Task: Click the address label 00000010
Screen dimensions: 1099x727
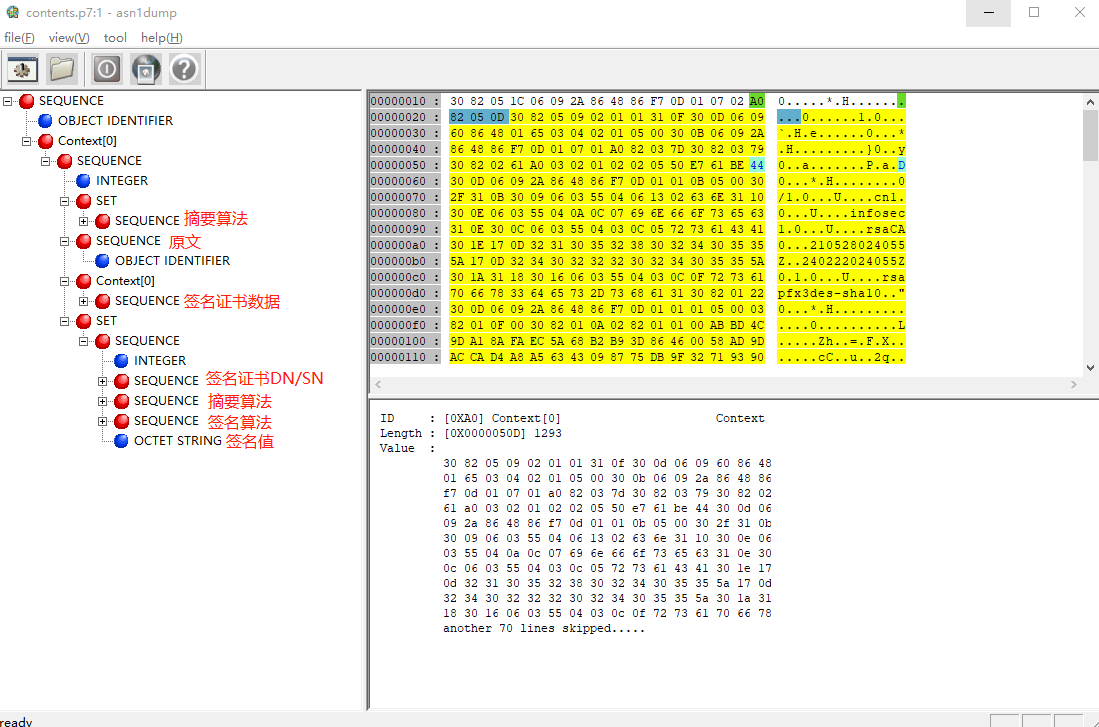Action: pyautogui.click(x=399, y=101)
